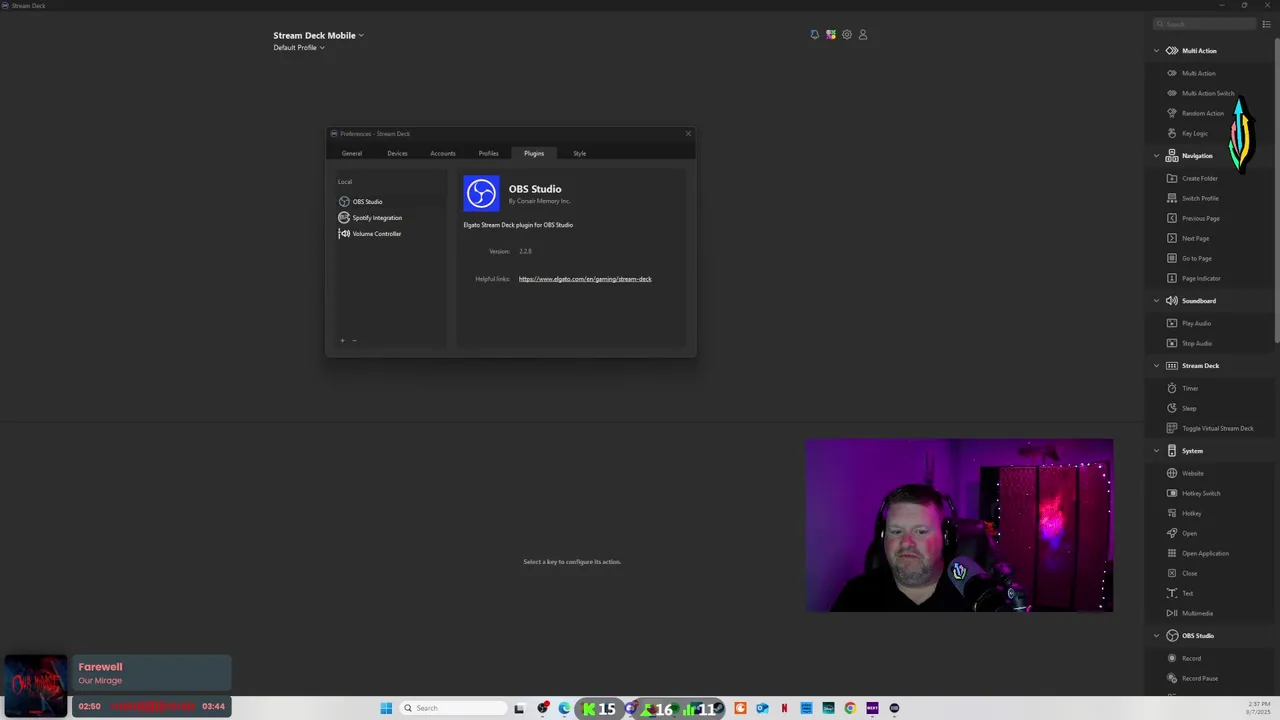This screenshot has height=720, width=1280.
Task: Pick the Stop Audio action icon
Action: coord(1172,343)
